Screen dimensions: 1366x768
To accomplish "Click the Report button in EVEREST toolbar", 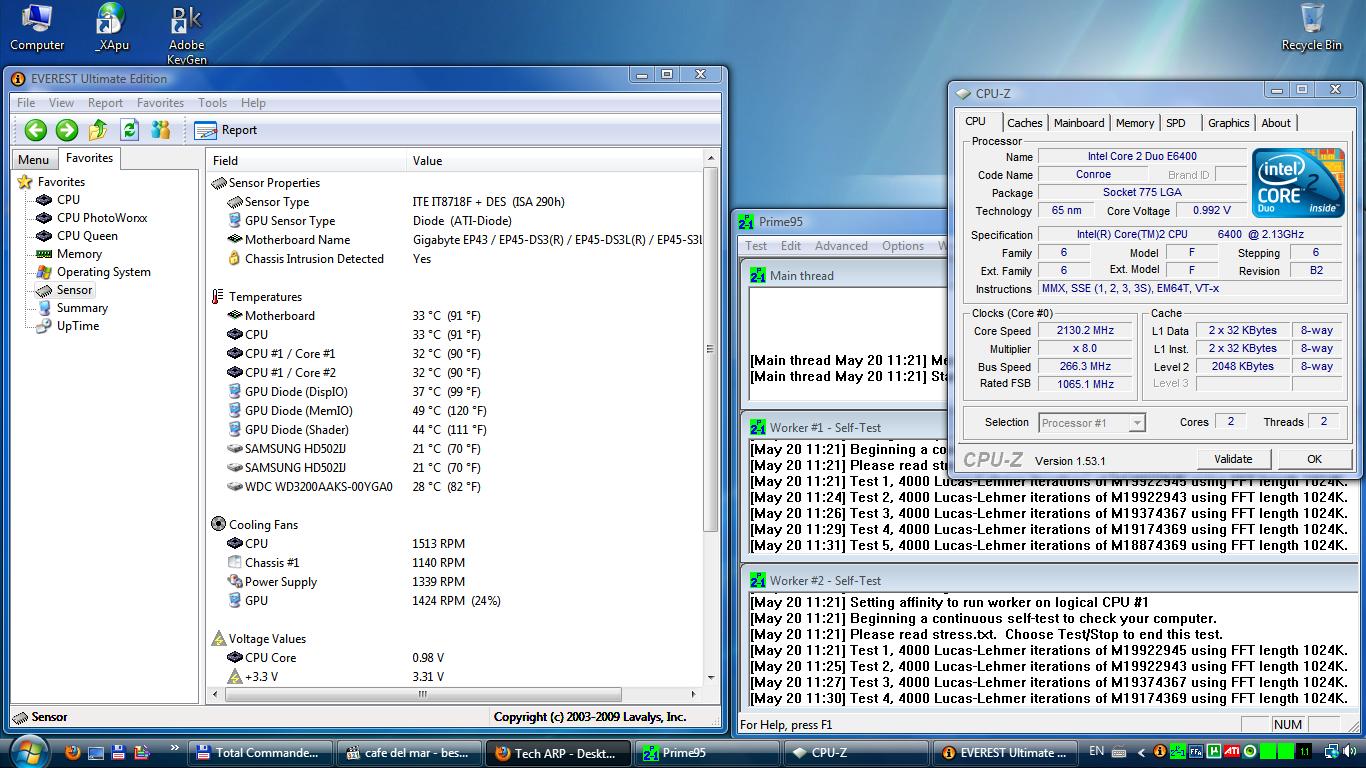I will pyautogui.click(x=226, y=130).
